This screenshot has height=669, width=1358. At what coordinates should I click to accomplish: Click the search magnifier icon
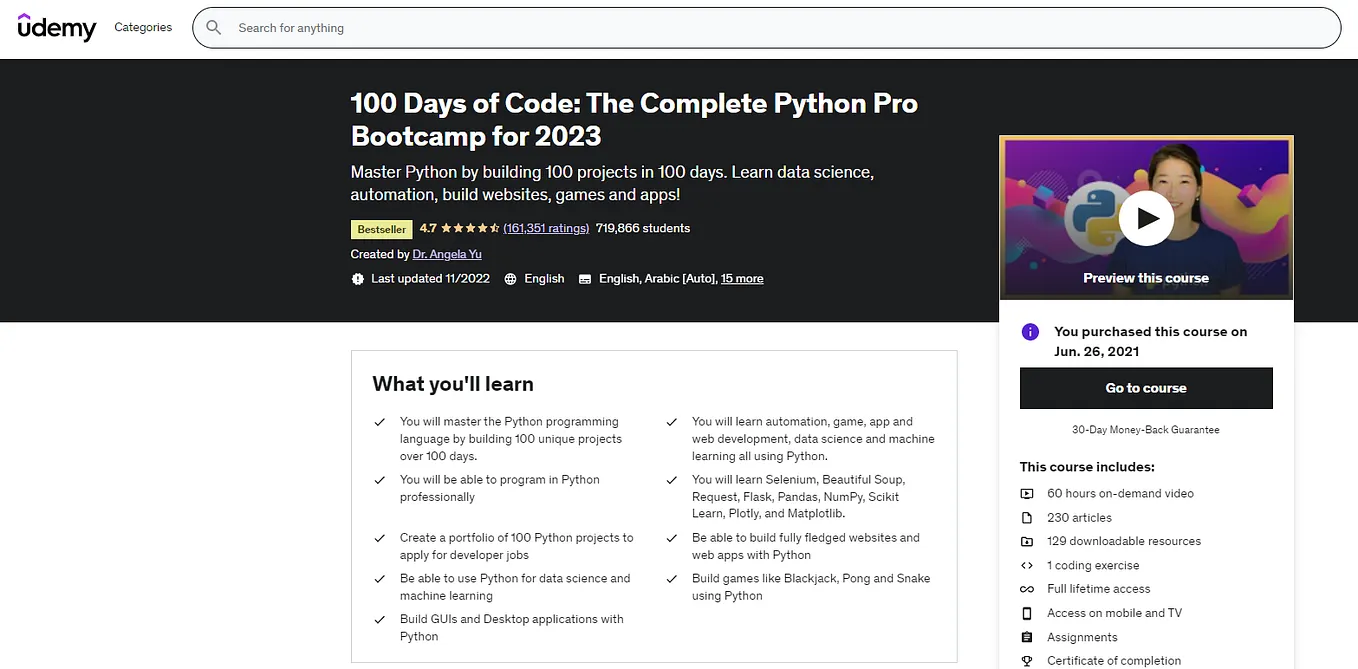[x=213, y=28]
